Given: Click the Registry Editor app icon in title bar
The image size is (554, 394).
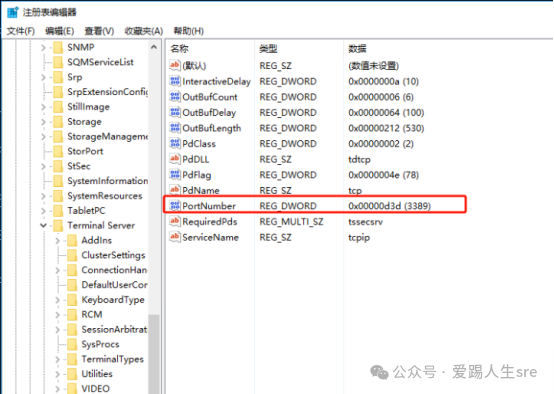Looking at the screenshot, I should click(12, 12).
